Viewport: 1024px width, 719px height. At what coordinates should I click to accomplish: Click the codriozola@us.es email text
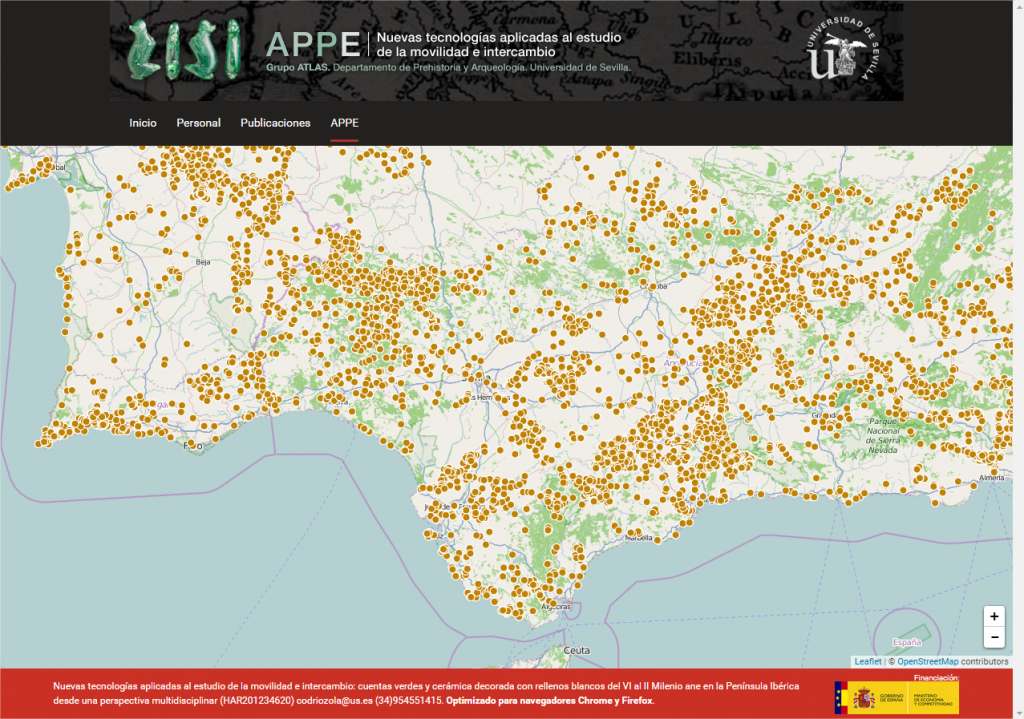click(x=334, y=701)
